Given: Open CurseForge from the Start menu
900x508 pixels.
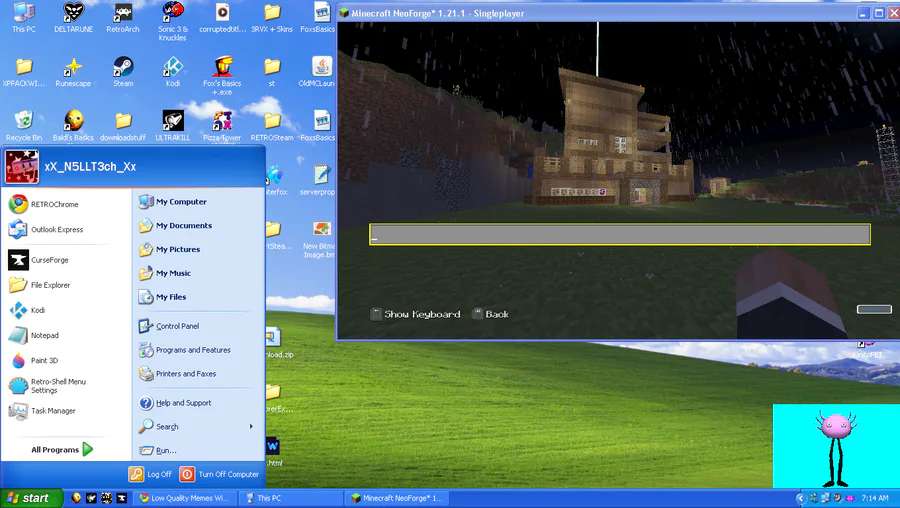Looking at the screenshot, I should [x=38, y=260].
